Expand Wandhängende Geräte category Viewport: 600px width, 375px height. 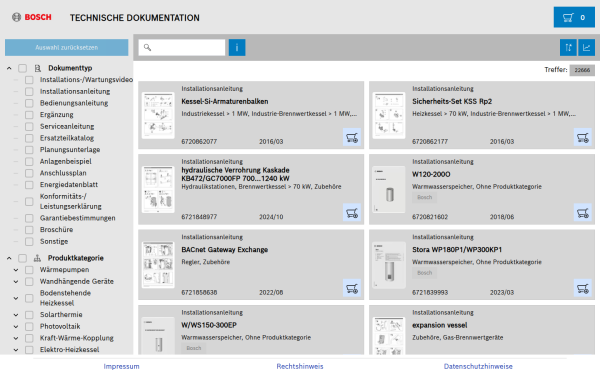(x=16, y=282)
